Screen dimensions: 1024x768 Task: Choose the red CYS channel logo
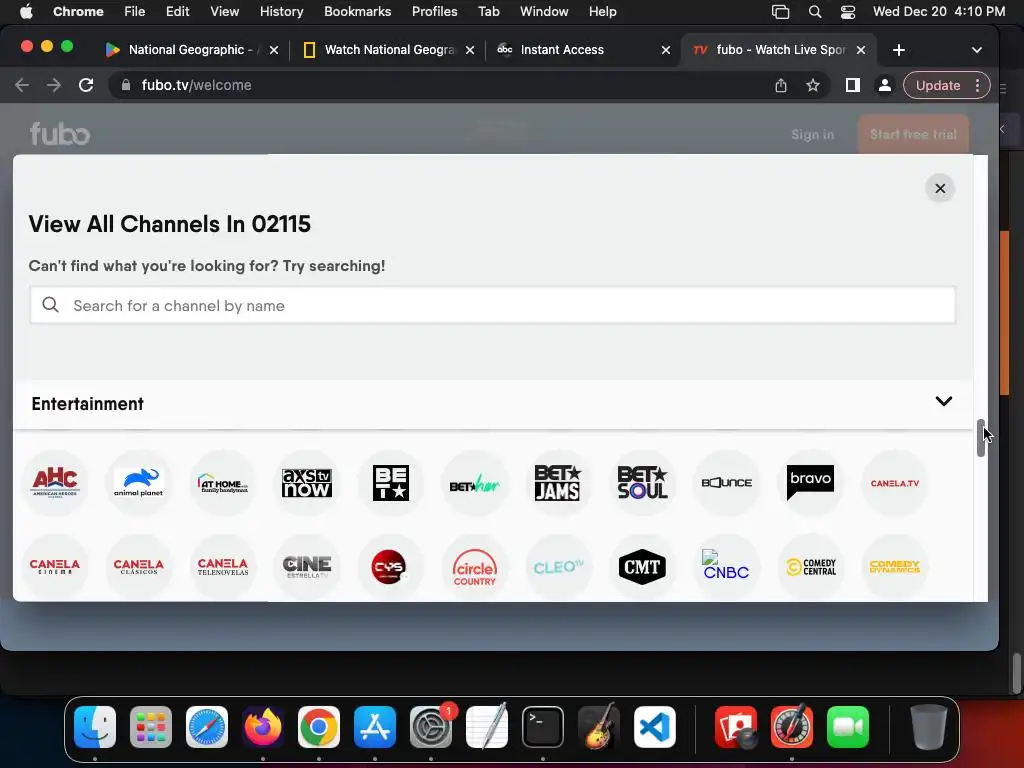click(391, 567)
